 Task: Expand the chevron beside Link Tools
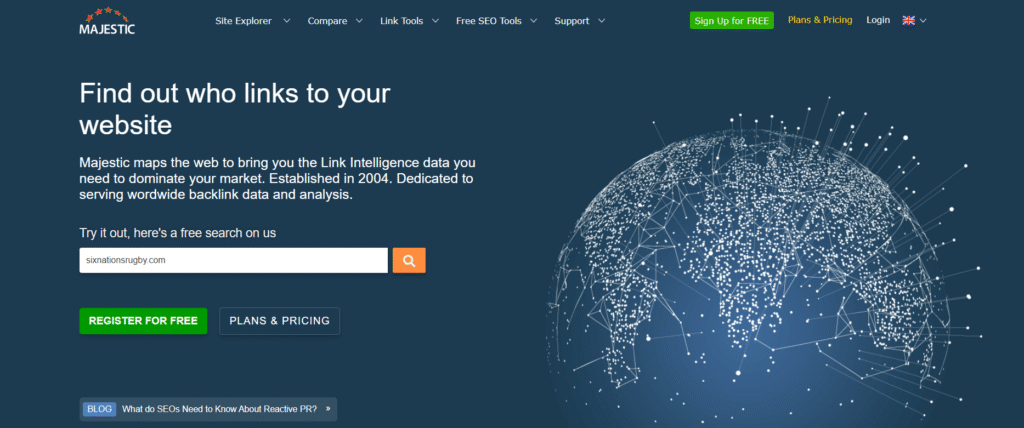436,21
